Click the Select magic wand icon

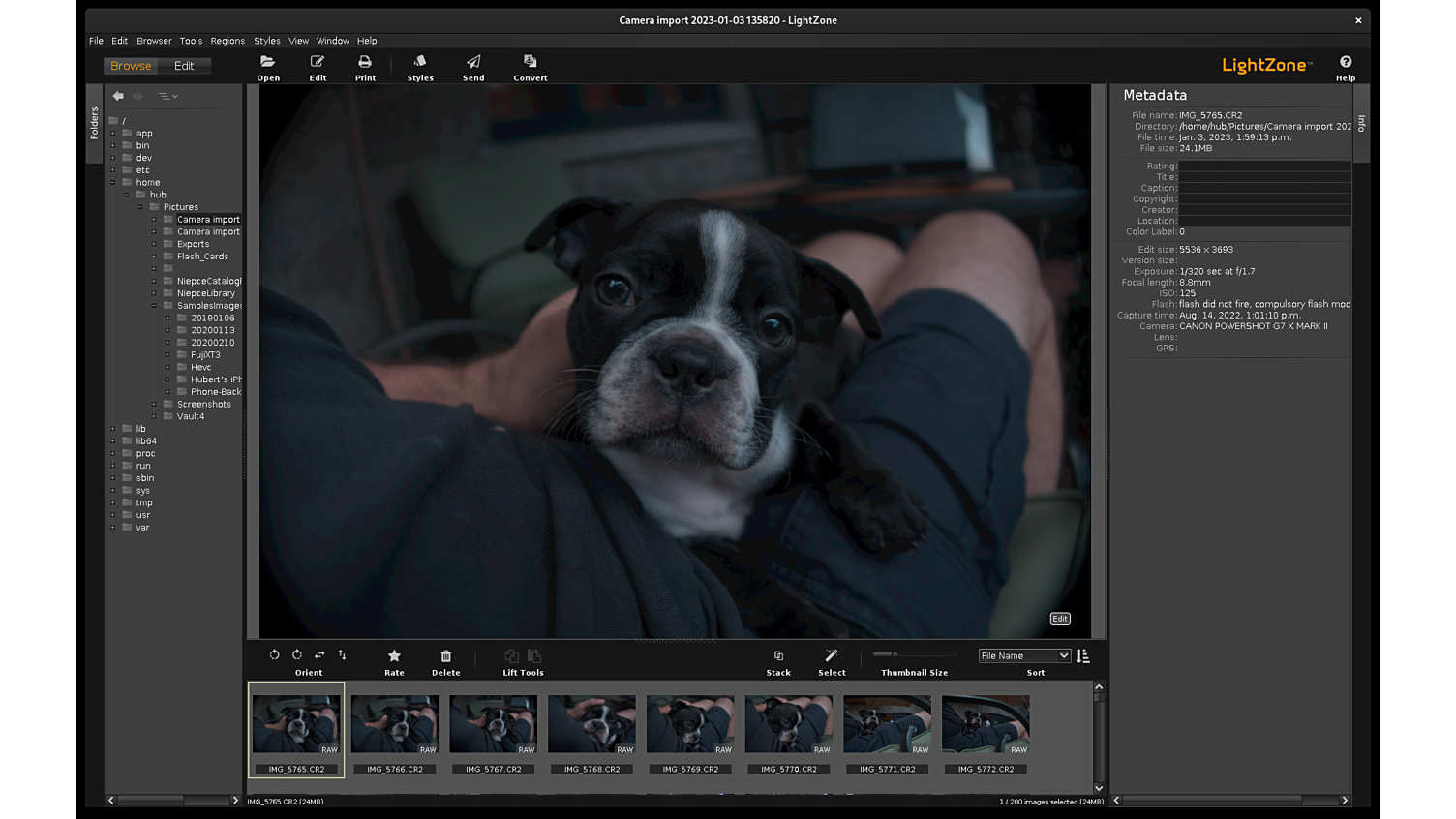pyautogui.click(x=832, y=656)
